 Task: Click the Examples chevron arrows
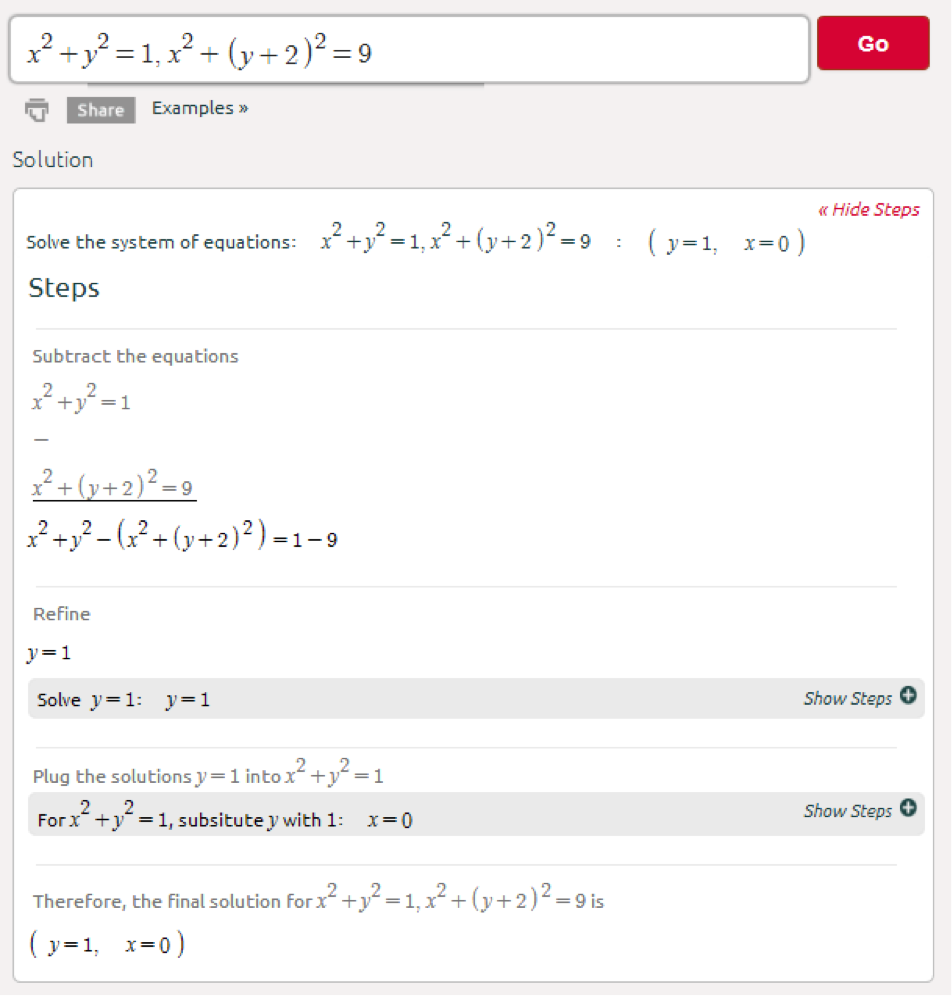(243, 108)
